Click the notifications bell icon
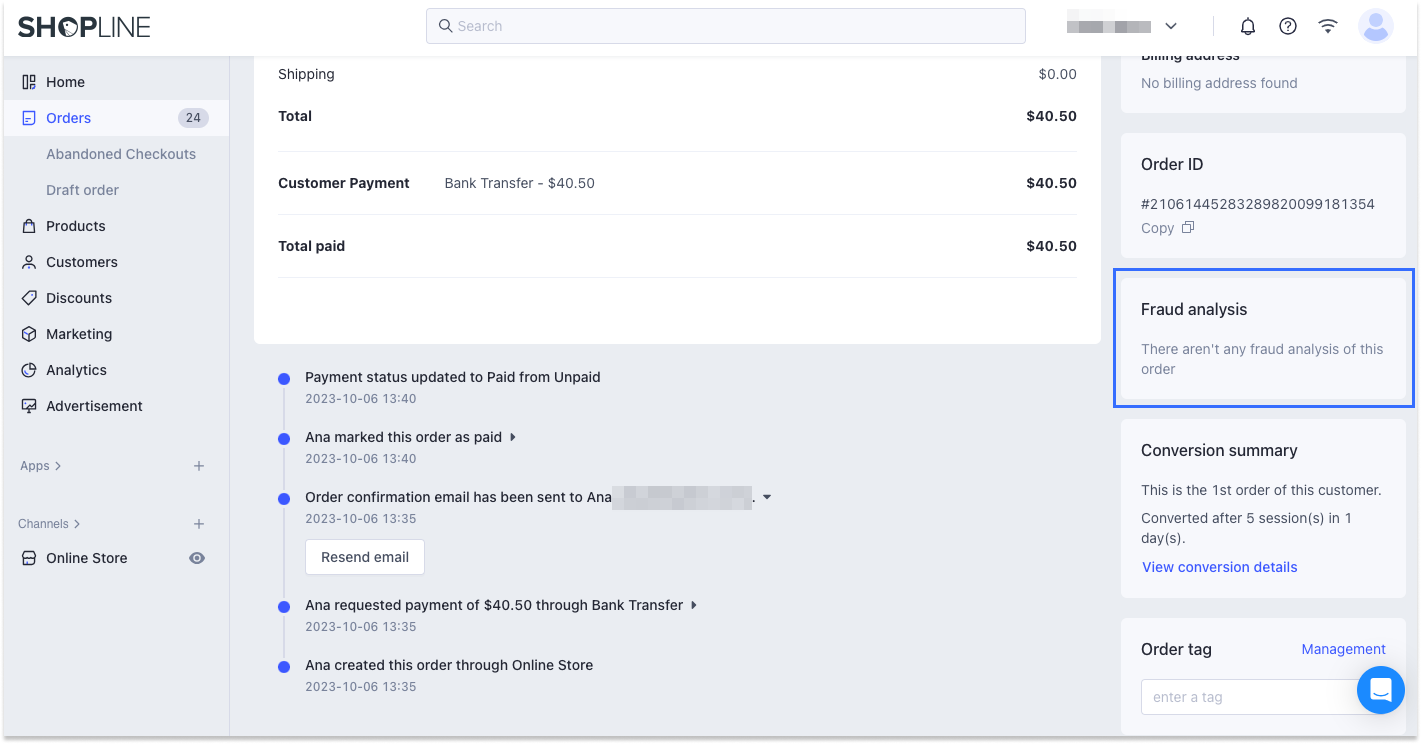 [1248, 27]
